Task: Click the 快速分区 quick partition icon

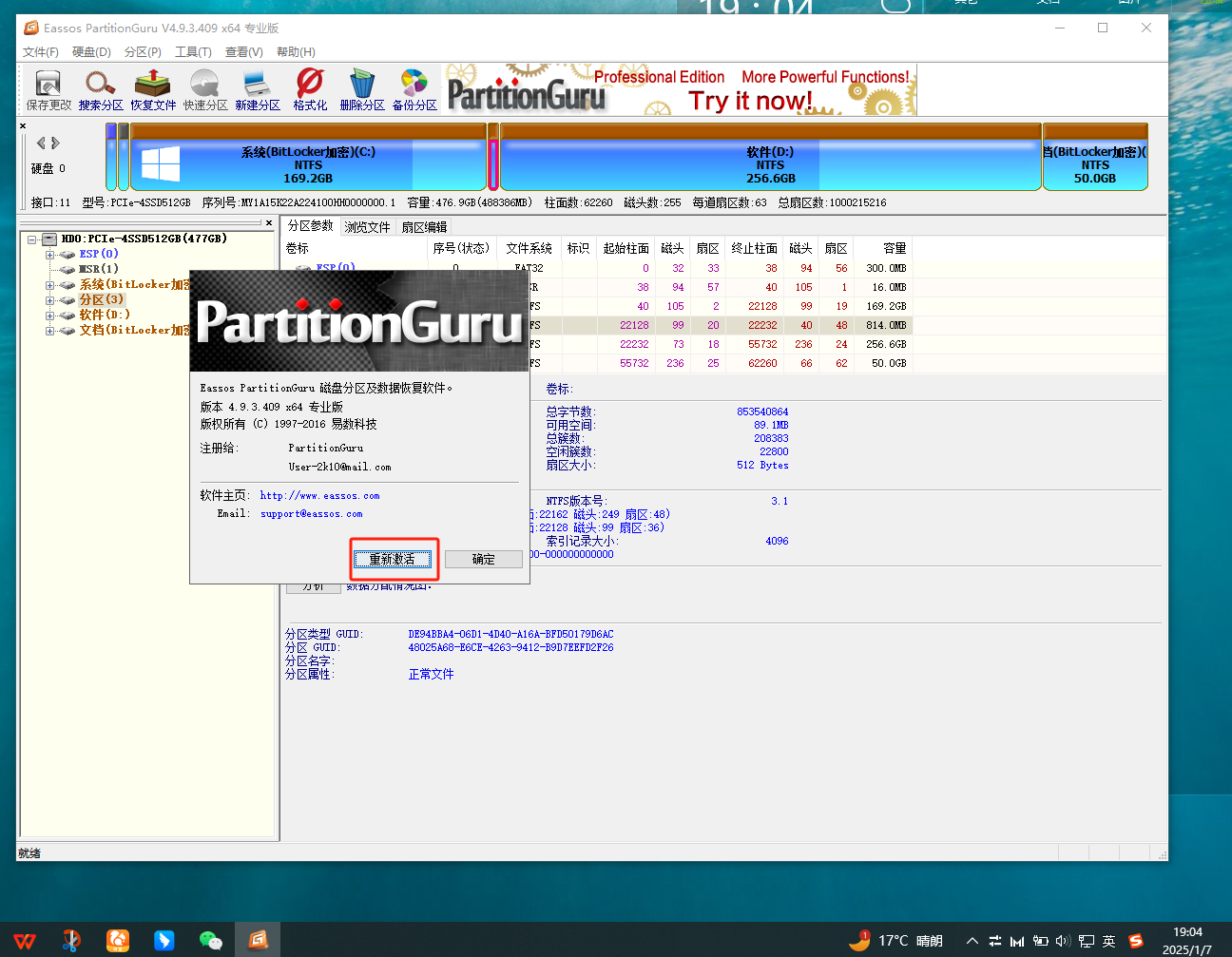Action: (205, 90)
